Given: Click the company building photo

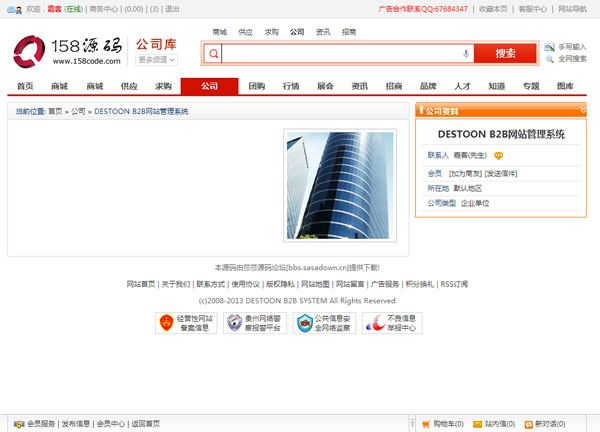Looking at the screenshot, I should 340,186.
